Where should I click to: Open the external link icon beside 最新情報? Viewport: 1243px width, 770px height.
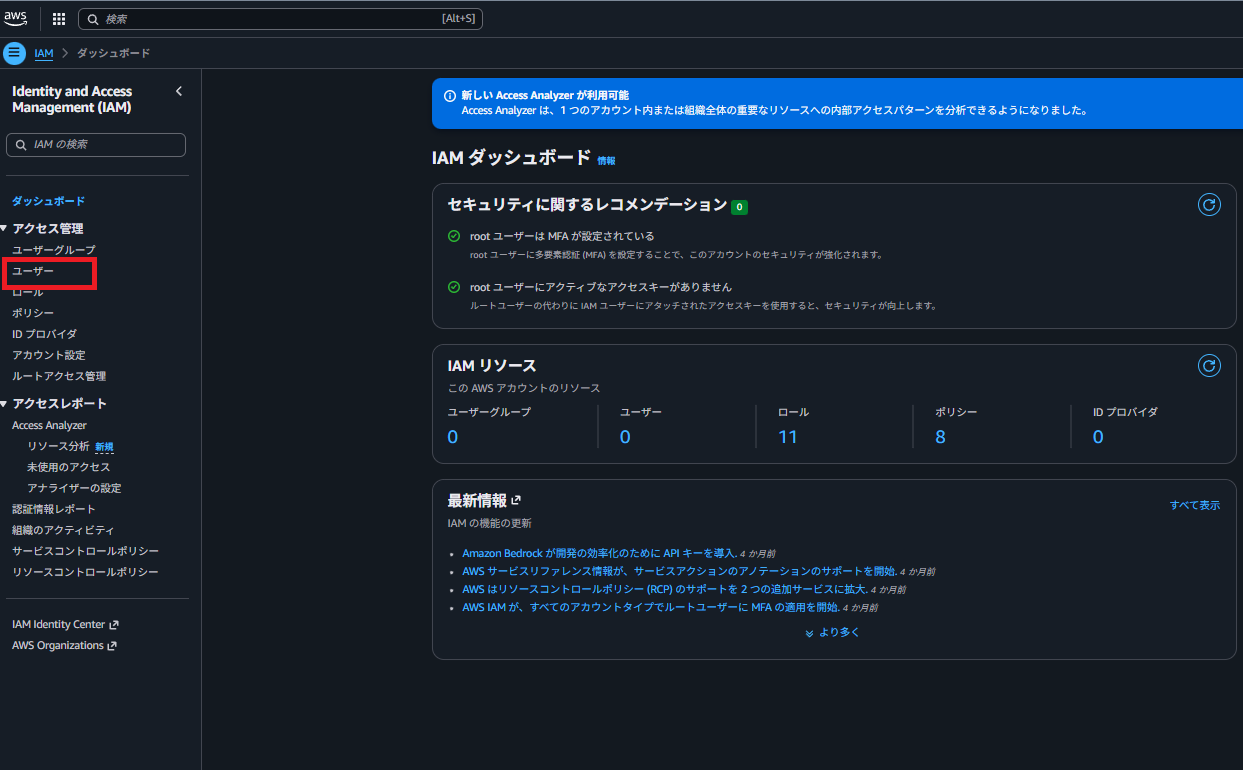516,498
